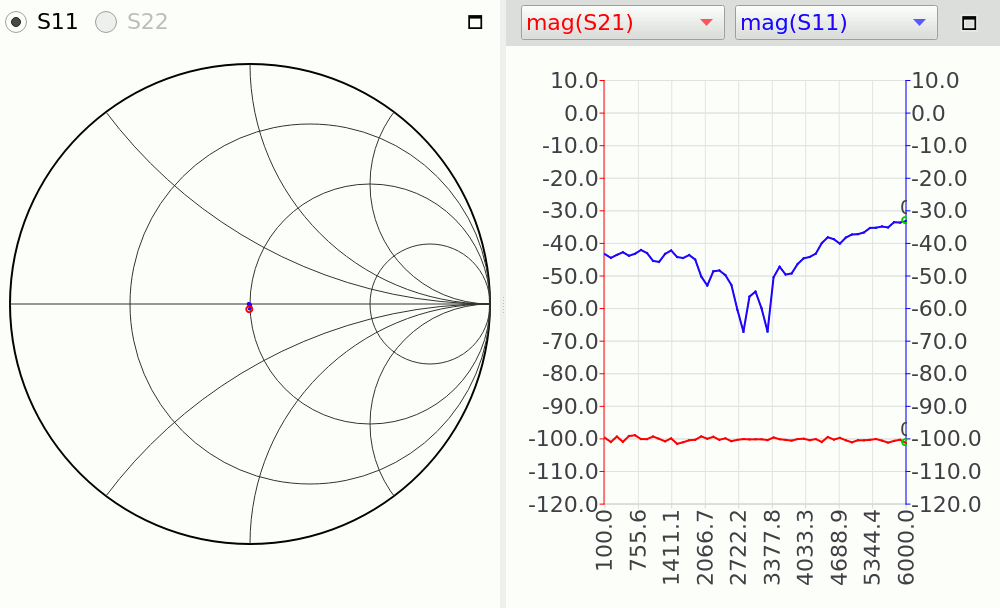The width and height of the screenshot is (1000, 608).
Task: Click the red marker at Smith chart center
Action: (x=249, y=309)
